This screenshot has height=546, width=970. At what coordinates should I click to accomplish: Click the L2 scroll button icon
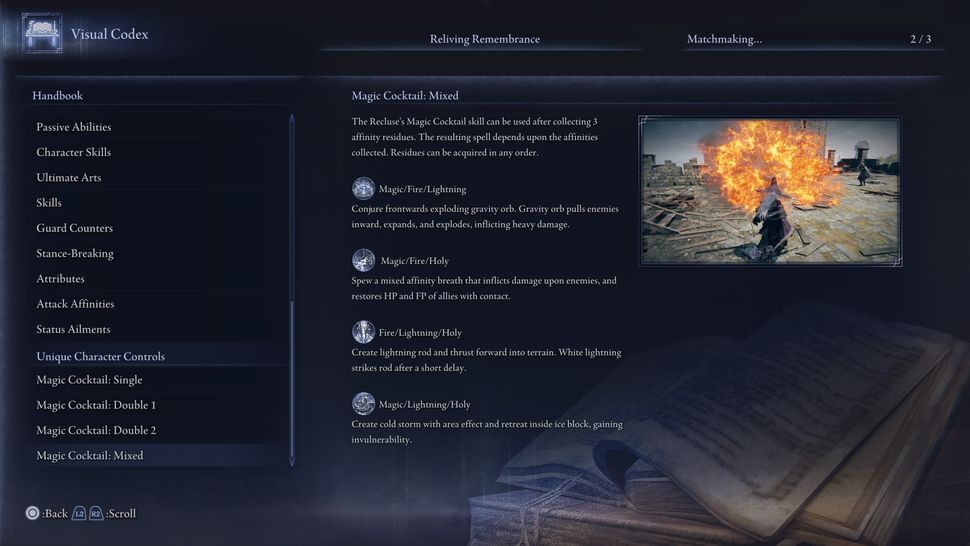click(79, 513)
